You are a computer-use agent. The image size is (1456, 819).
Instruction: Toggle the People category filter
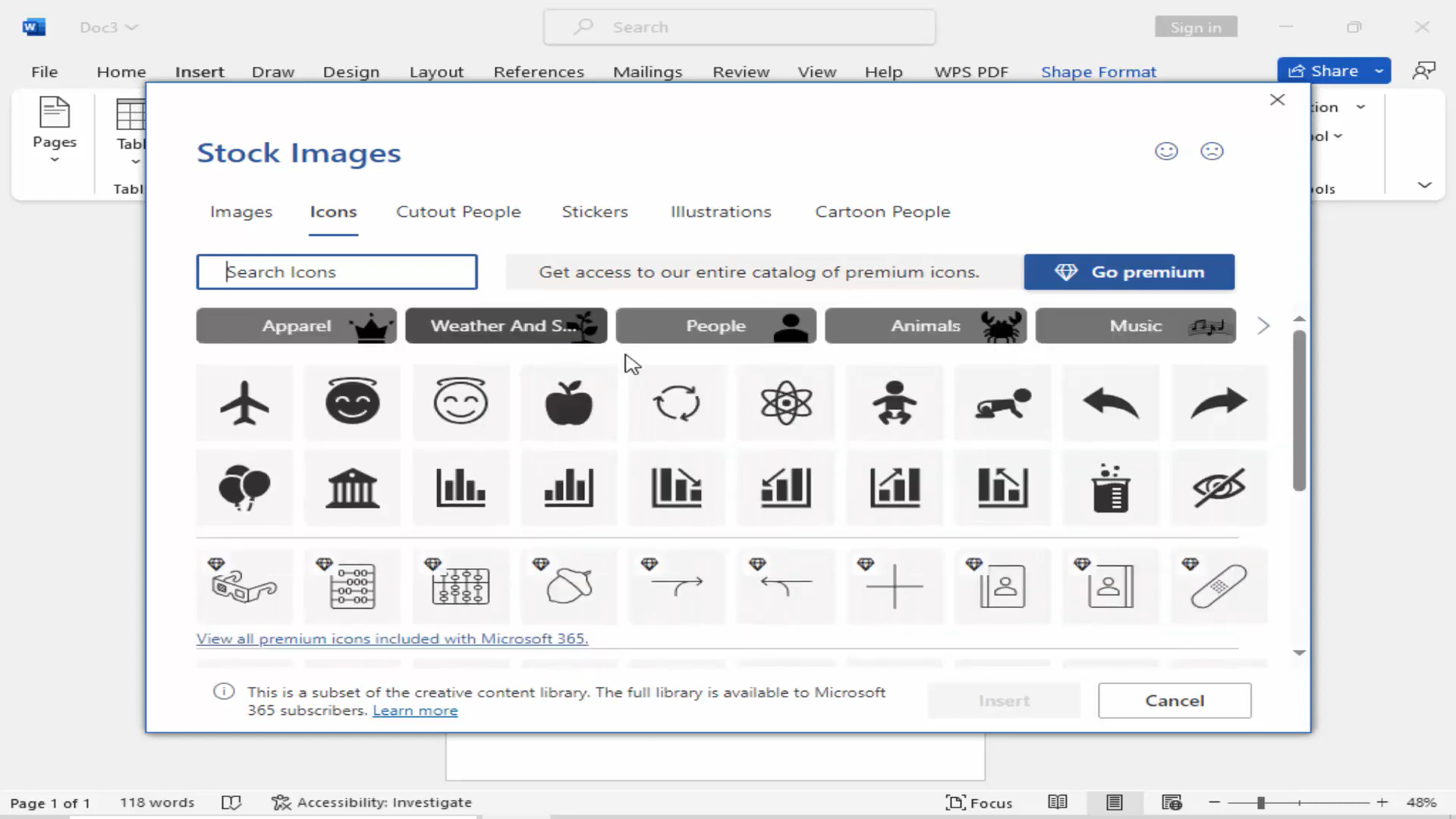tap(715, 326)
